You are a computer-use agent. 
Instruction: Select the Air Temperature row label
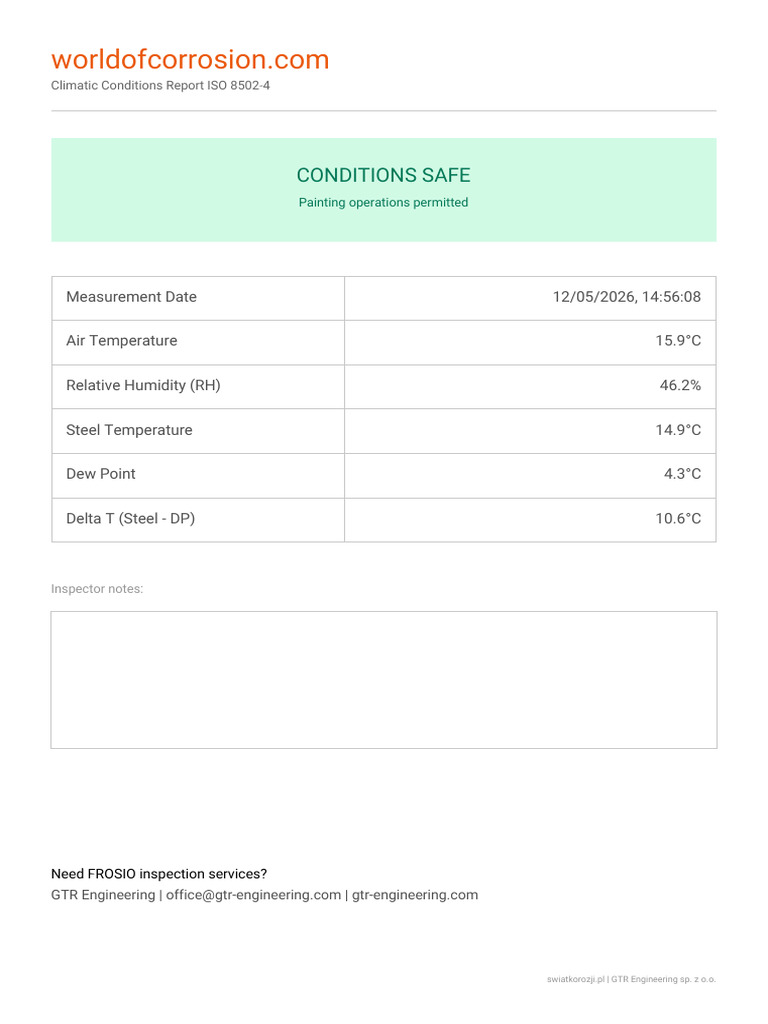click(x=121, y=341)
